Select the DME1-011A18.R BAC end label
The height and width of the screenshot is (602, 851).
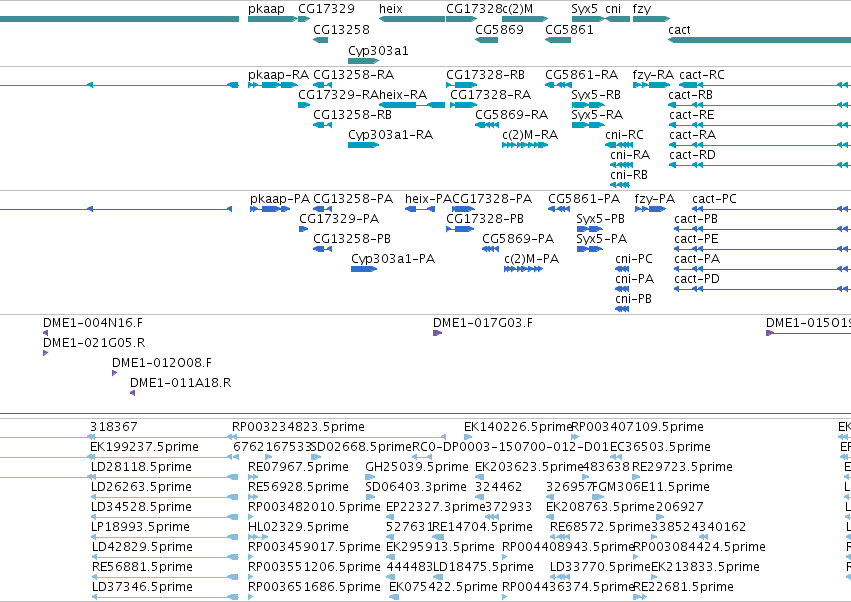(181, 383)
